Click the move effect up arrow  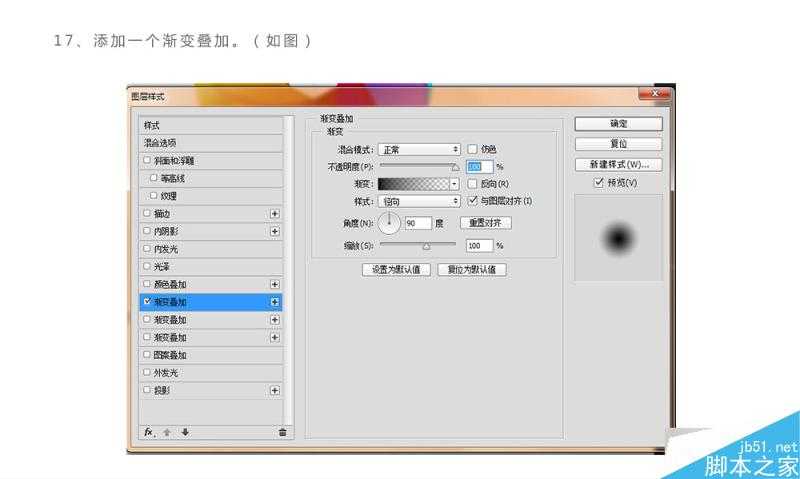(x=167, y=432)
